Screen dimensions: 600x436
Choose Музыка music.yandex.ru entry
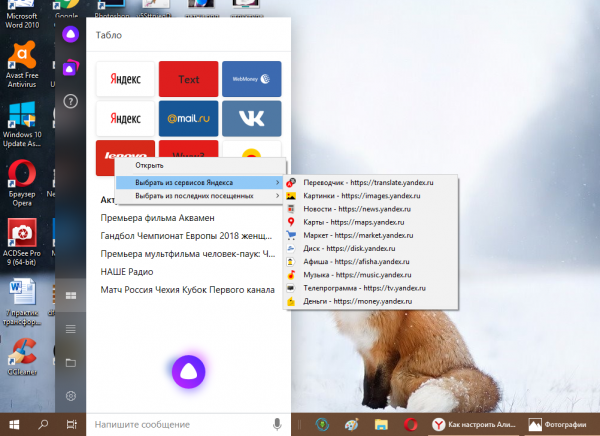tap(370, 275)
